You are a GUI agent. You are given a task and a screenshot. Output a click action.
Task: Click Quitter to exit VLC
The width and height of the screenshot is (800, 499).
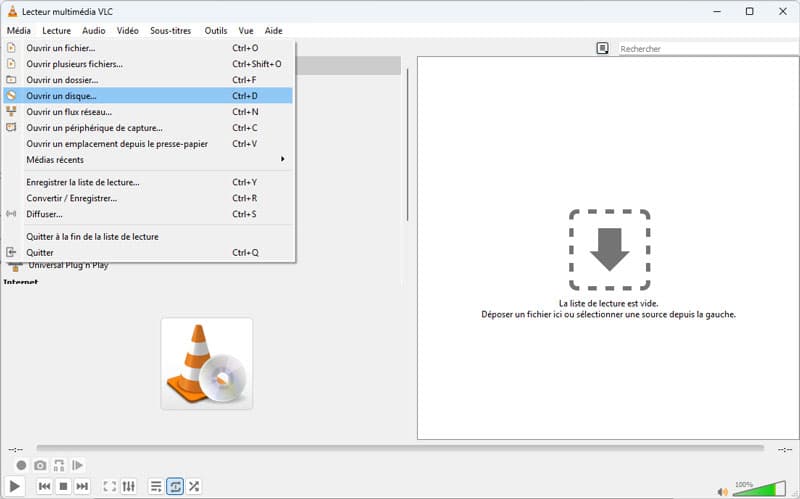(x=40, y=253)
